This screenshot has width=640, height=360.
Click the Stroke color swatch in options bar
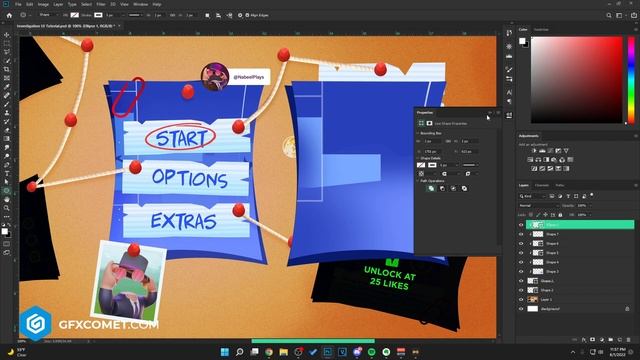[98, 15]
